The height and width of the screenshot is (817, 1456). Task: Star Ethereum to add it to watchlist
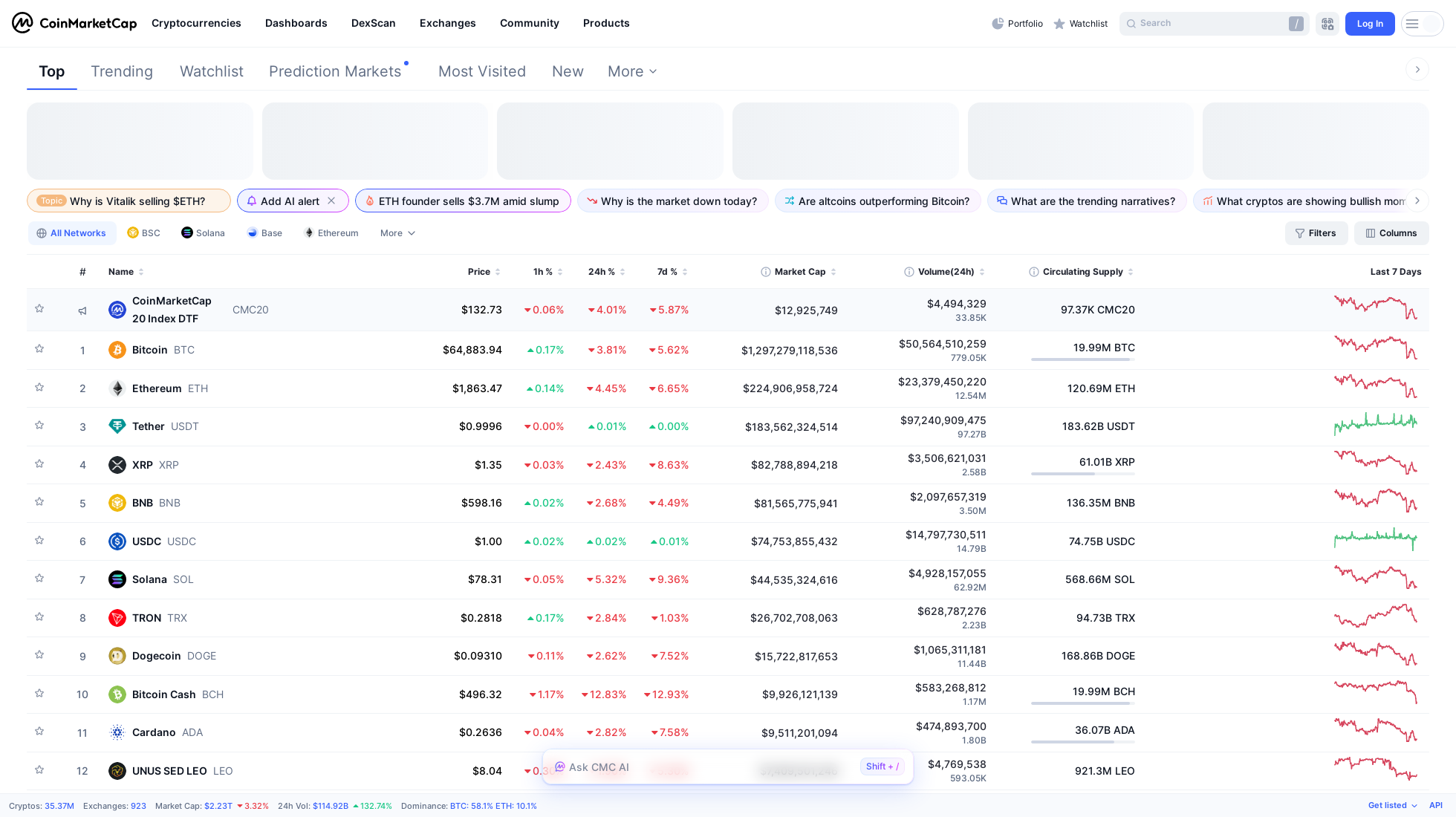point(39,388)
